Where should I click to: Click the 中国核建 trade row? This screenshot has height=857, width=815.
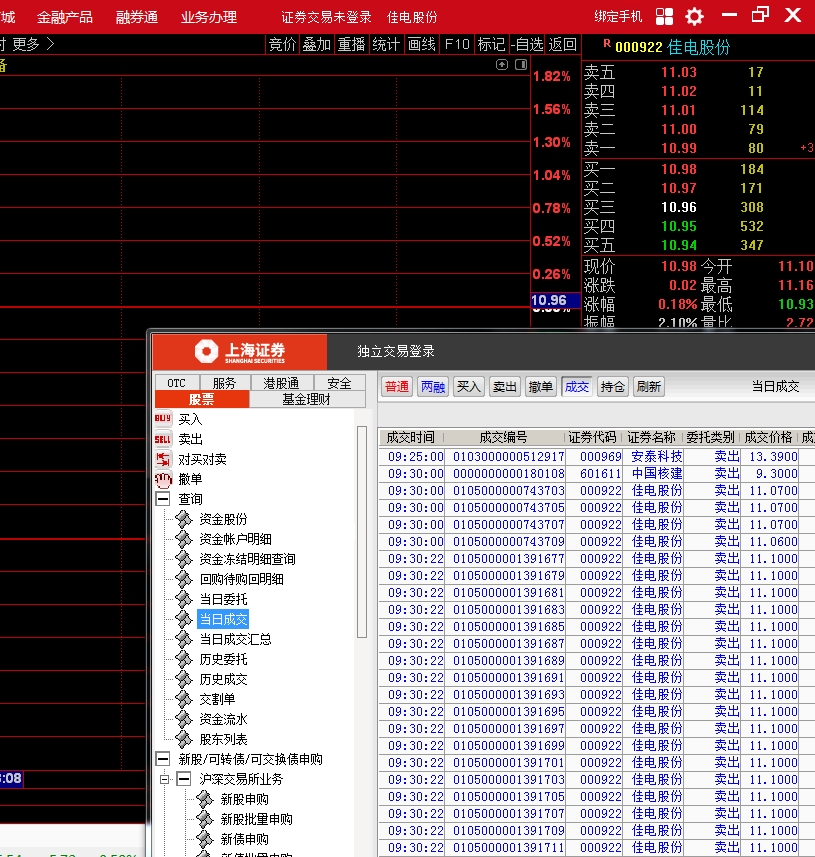596,473
